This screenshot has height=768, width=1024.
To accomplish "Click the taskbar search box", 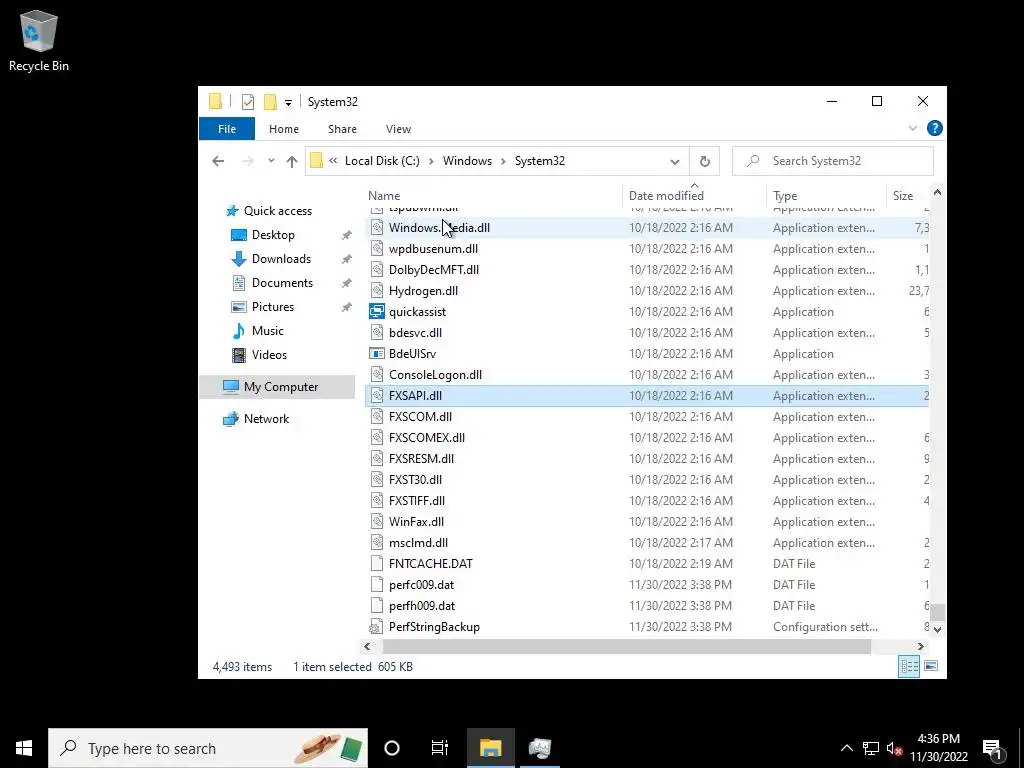I will click(x=208, y=748).
